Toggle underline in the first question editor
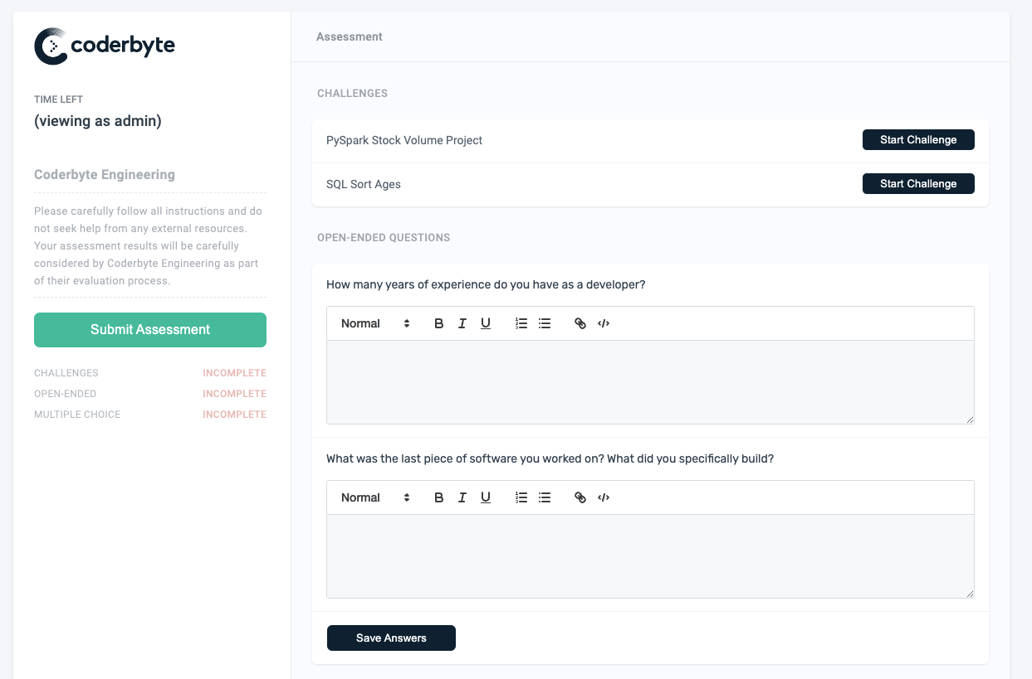 pyautogui.click(x=486, y=324)
